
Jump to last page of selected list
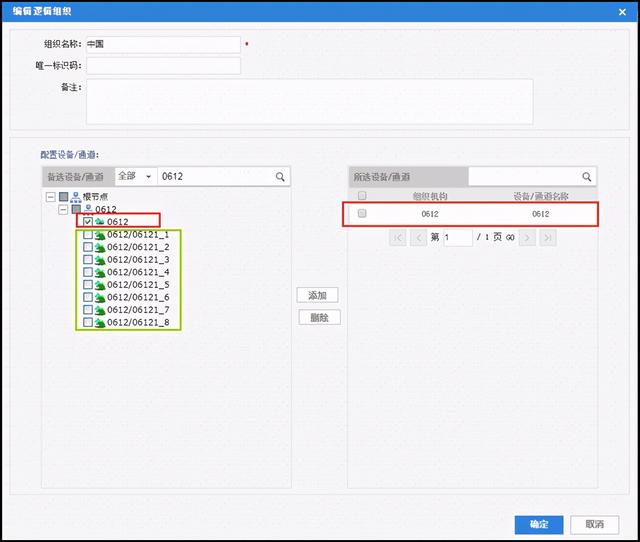[547, 237]
